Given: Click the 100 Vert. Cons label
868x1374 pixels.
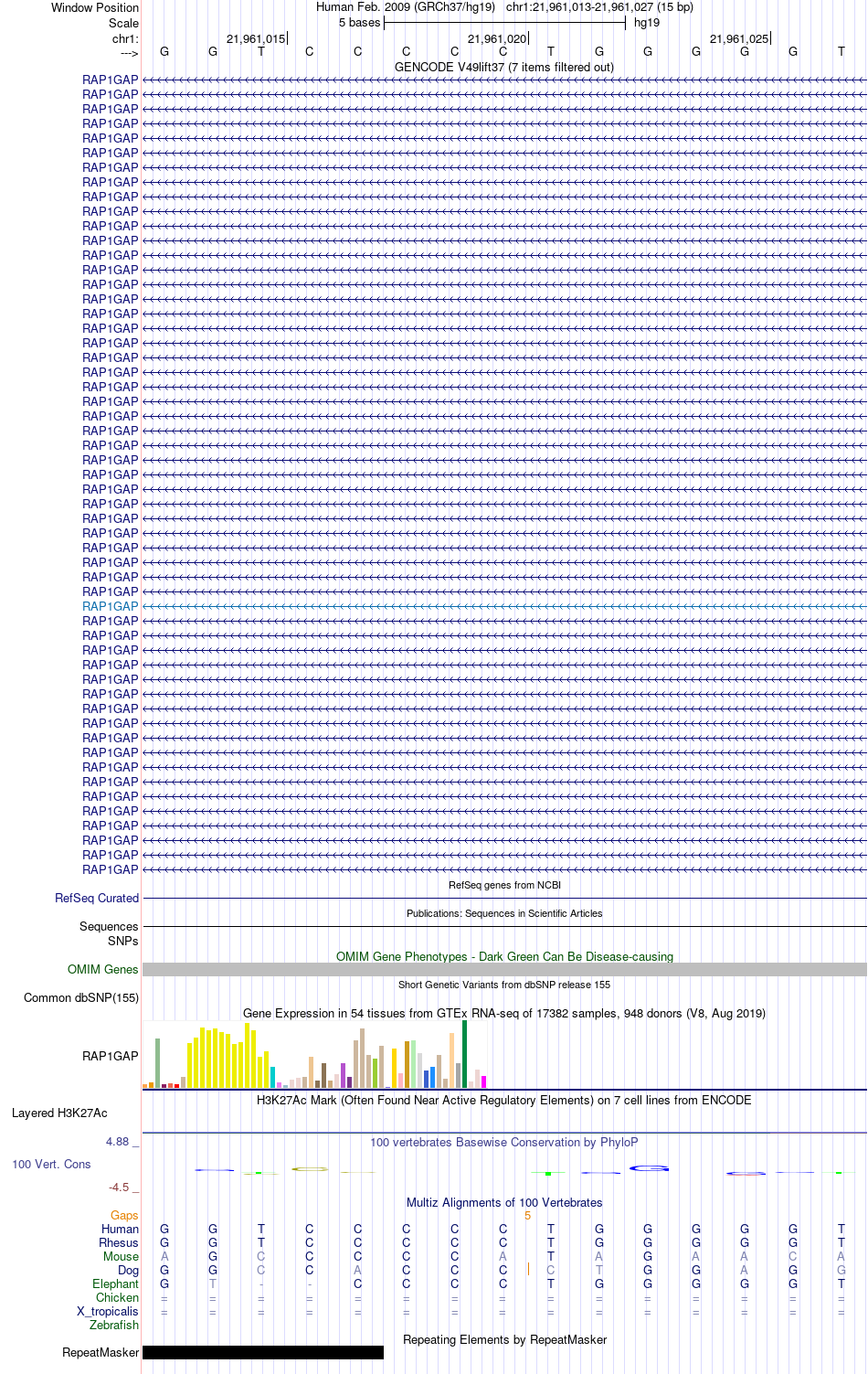Looking at the screenshot, I should click(51, 1165).
